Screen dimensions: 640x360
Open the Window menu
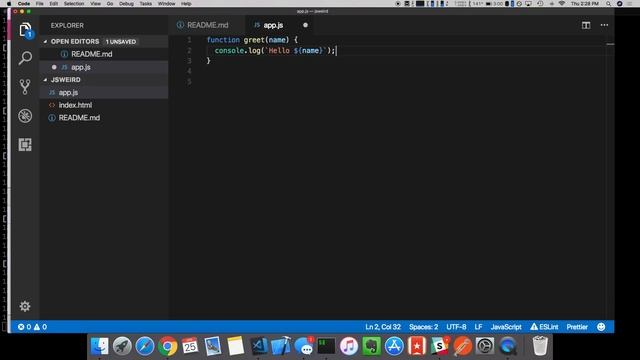166,4
